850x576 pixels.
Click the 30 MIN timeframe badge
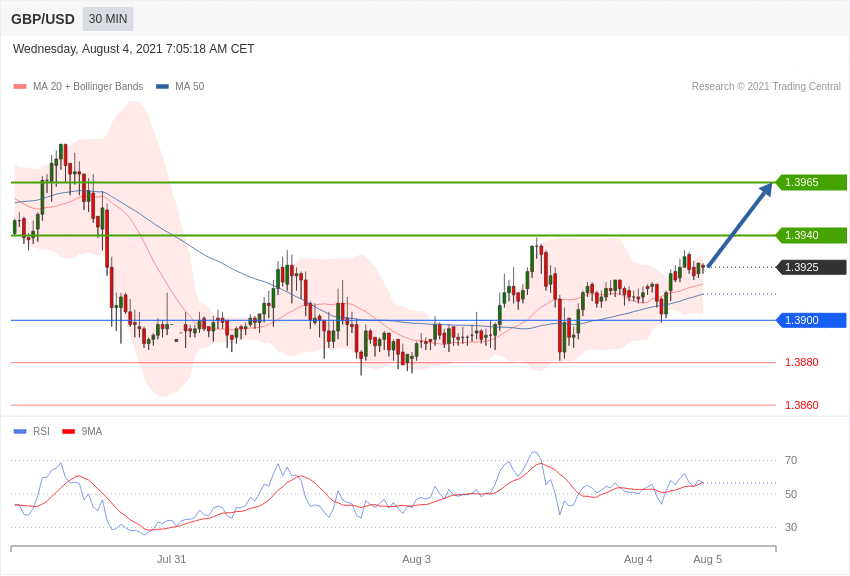click(x=108, y=19)
